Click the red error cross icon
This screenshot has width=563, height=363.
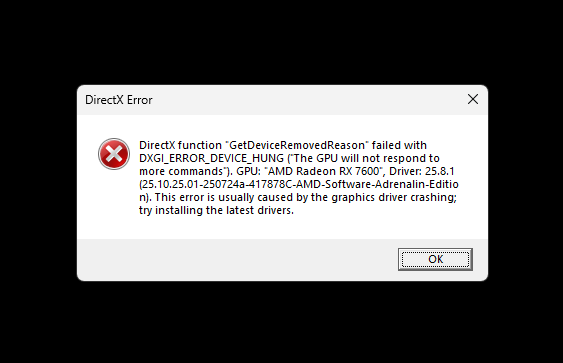tap(114, 154)
